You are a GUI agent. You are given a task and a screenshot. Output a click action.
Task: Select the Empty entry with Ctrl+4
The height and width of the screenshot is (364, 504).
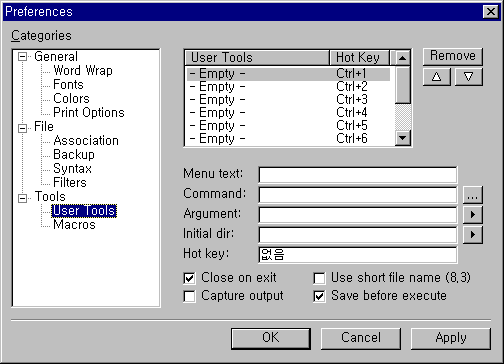coord(288,113)
